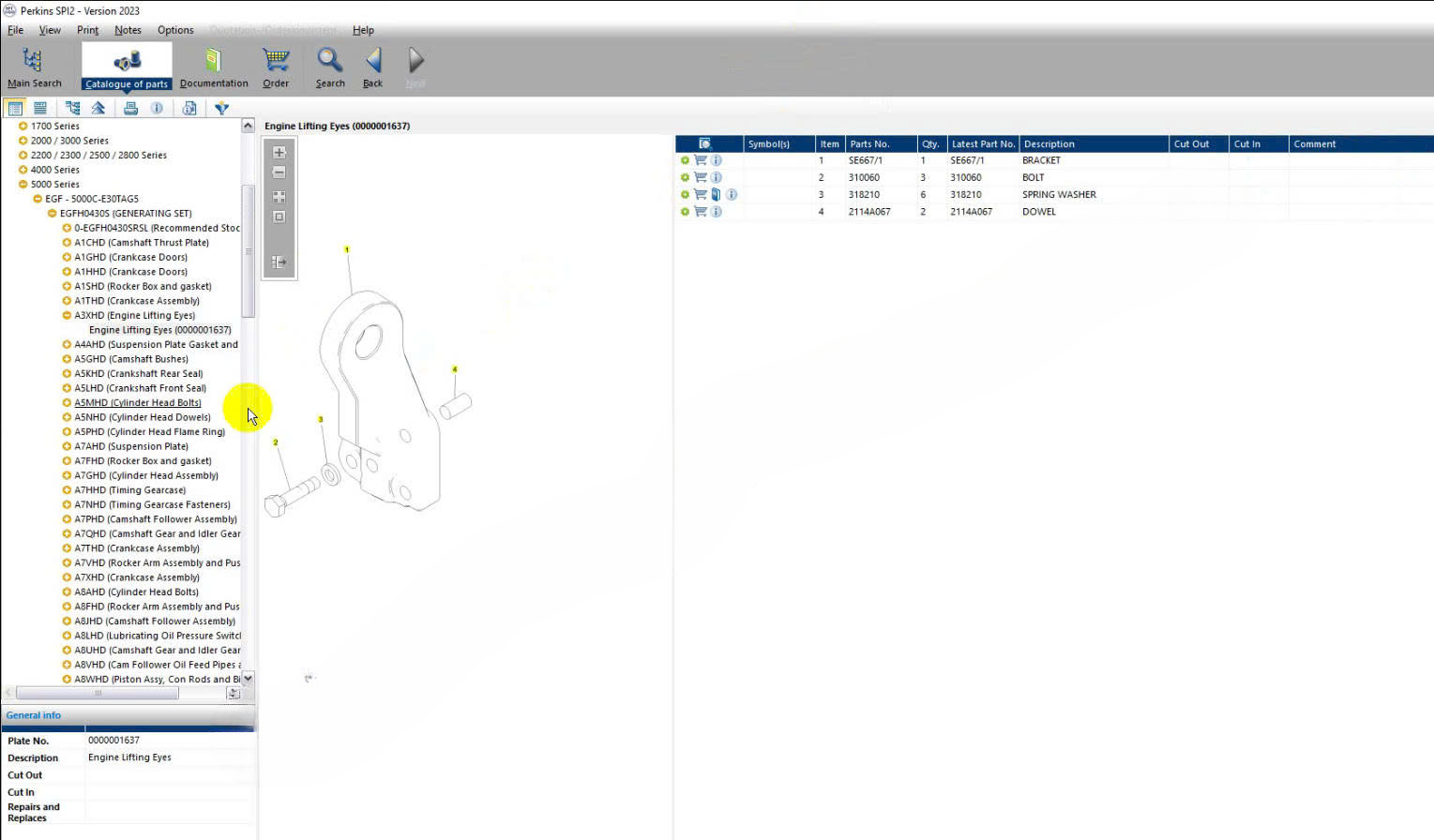
Task: Click the printer icon above the tree
Action: pyautogui.click(x=131, y=108)
